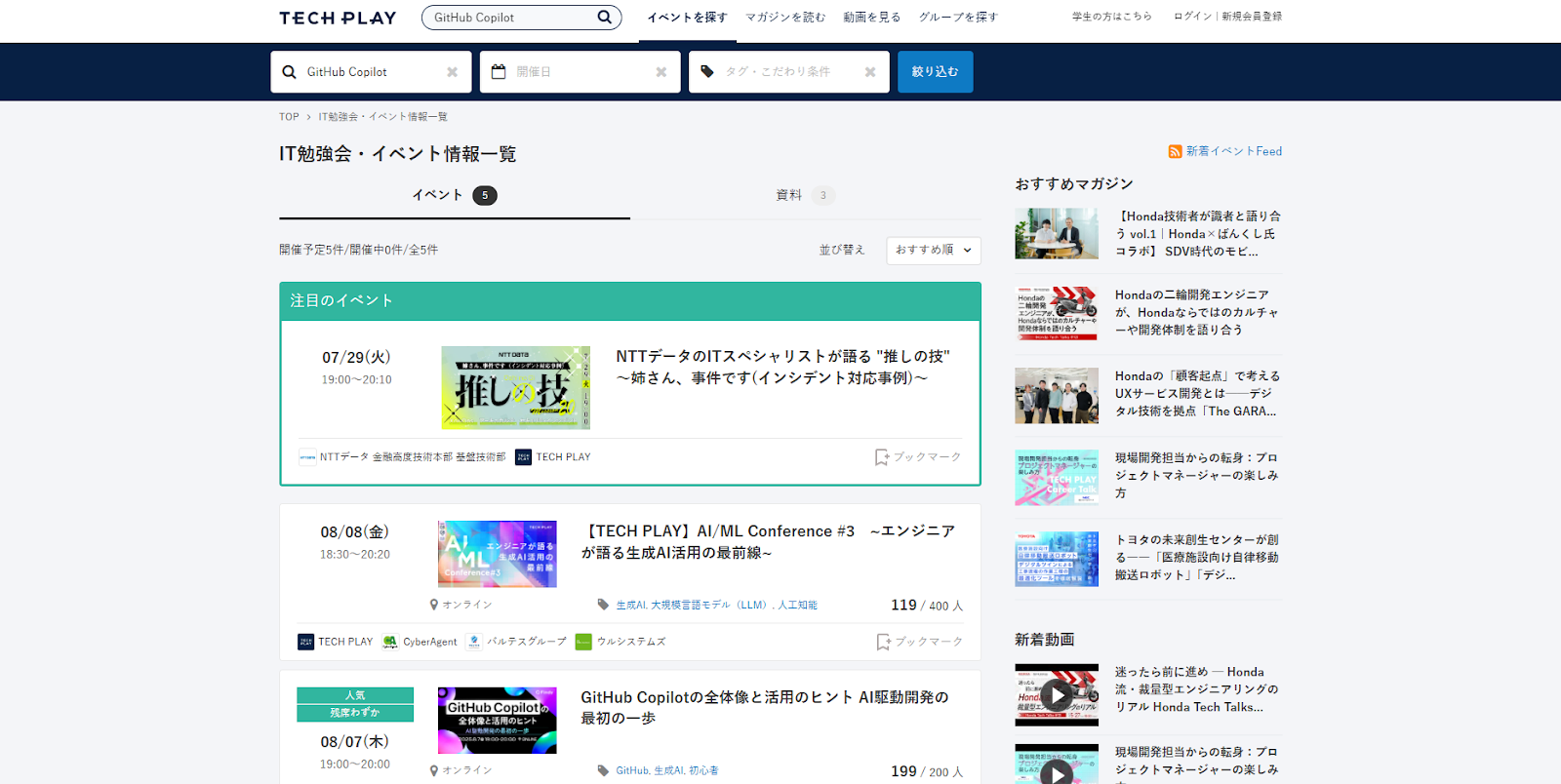1561x784 pixels.
Task: Clear the タグ・こだわり条件 filter
Action: [x=870, y=72]
